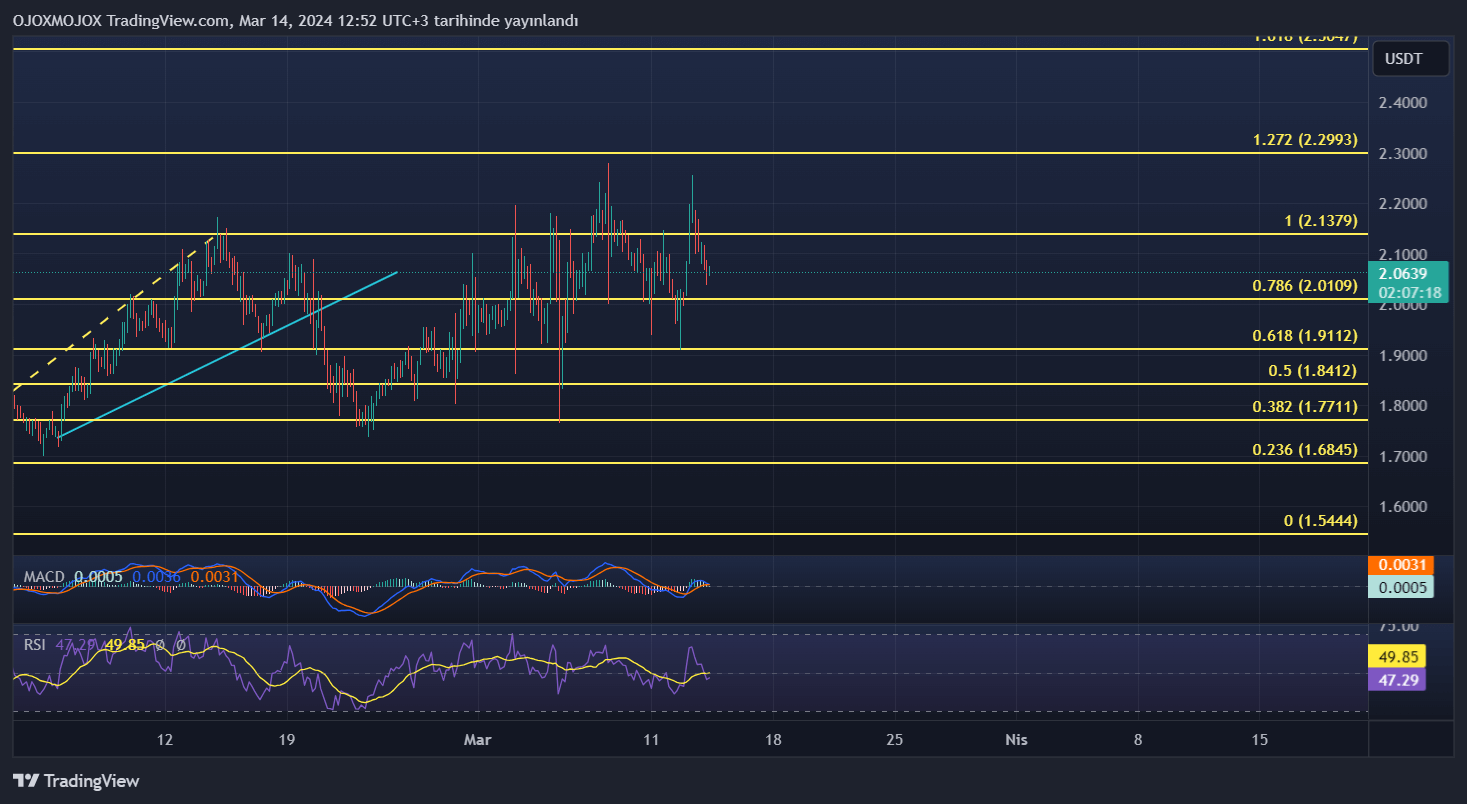Click the 2.4000 price axis label
Screen dimensions: 1467x804
click(1401, 103)
